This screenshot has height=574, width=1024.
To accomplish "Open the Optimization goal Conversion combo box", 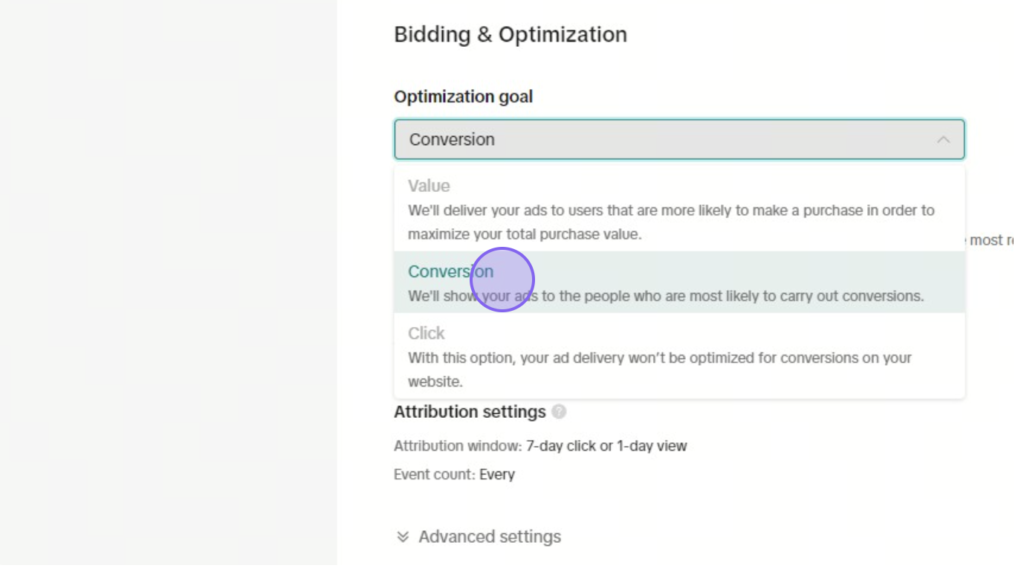I will tap(679, 140).
